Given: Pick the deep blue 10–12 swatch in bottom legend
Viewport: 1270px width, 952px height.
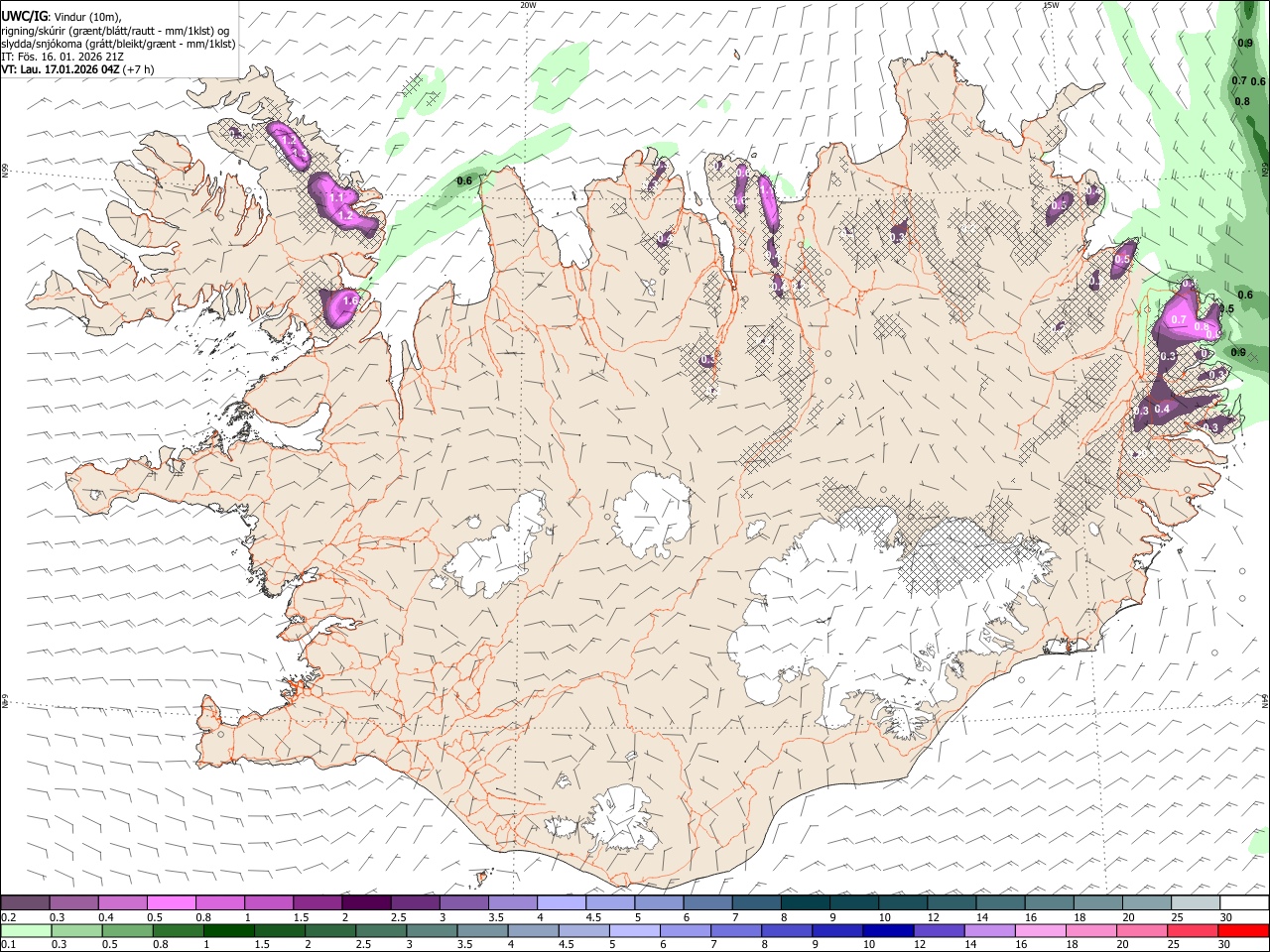Looking at the screenshot, I should pos(888,930).
